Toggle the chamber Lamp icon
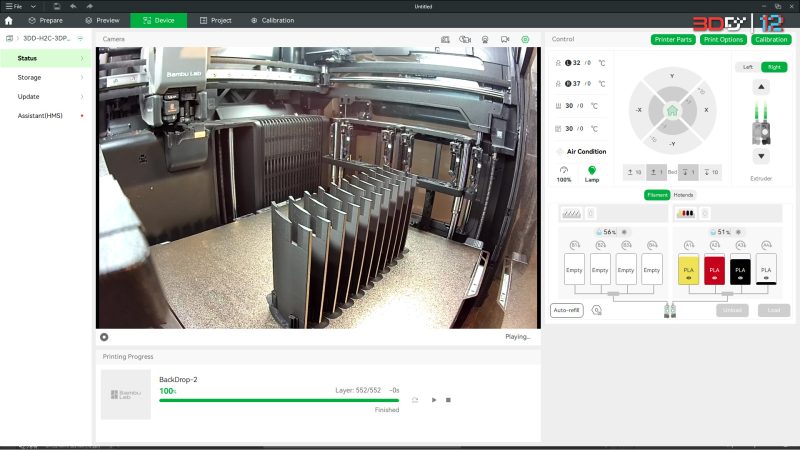This screenshot has width=800, height=450. [591, 171]
